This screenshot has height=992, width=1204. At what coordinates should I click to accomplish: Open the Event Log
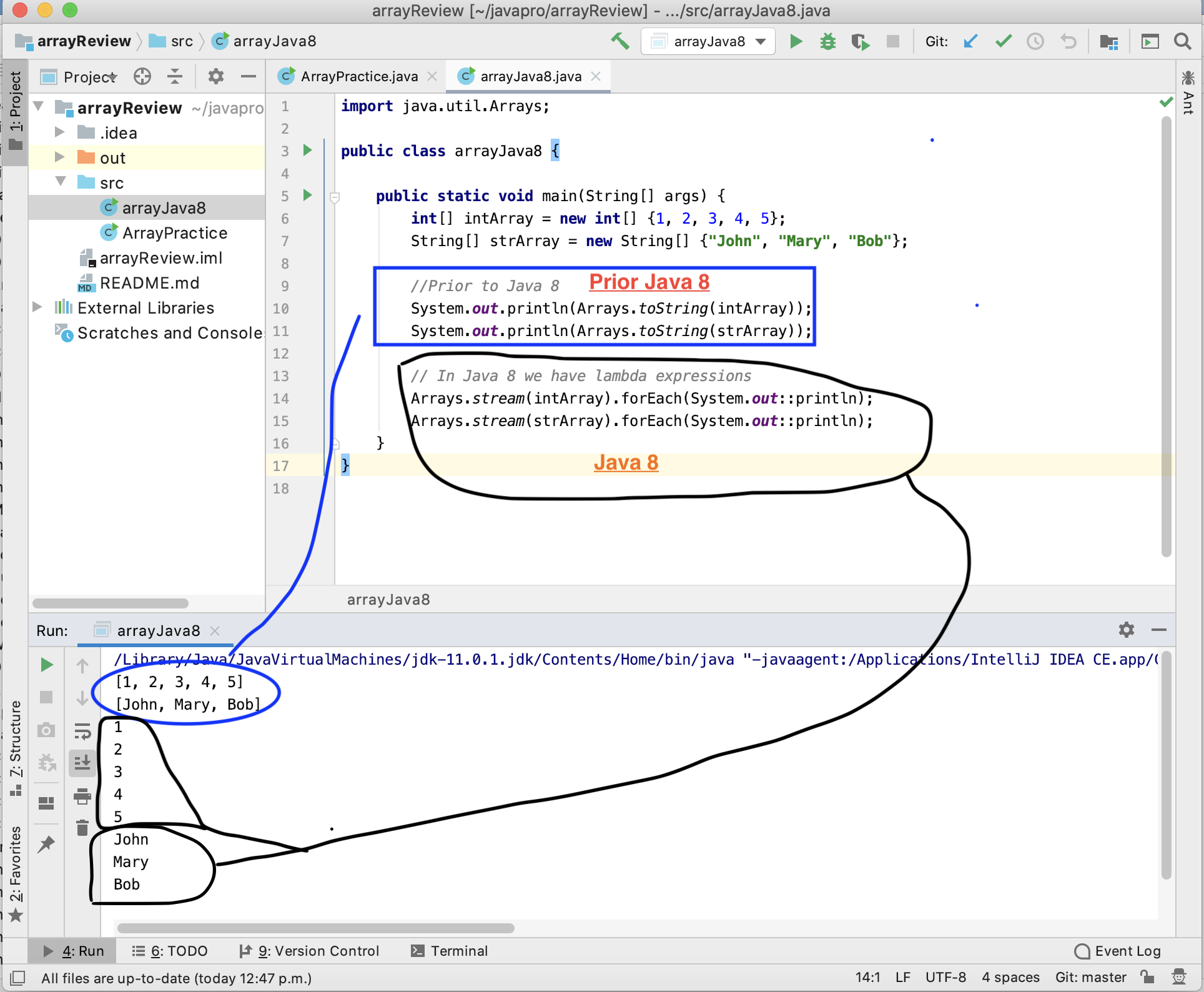1117,951
